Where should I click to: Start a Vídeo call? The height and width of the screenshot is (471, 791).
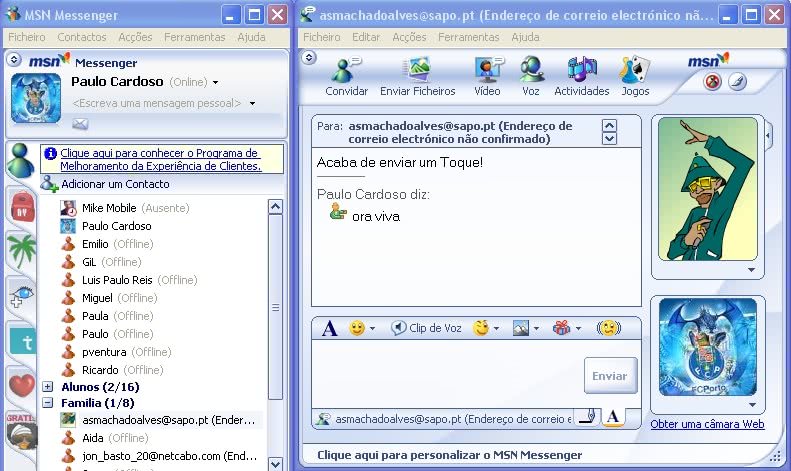pyautogui.click(x=487, y=76)
